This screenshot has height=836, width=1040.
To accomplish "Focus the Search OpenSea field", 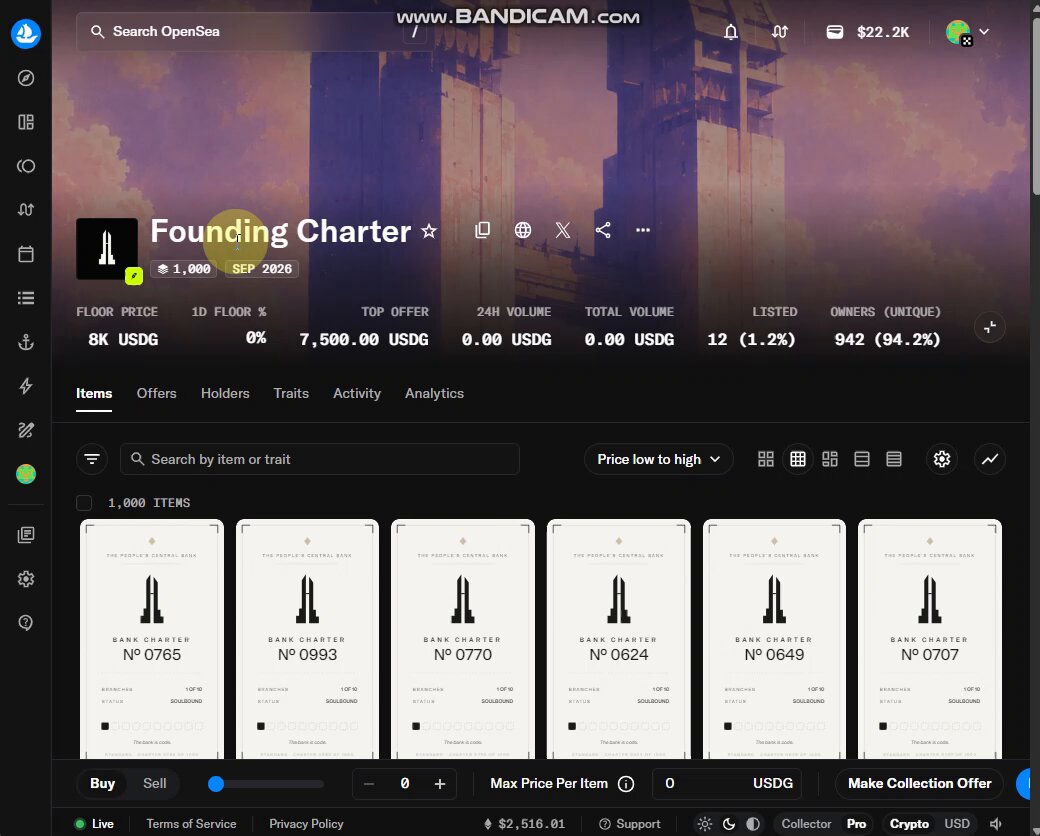I will [254, 32].
